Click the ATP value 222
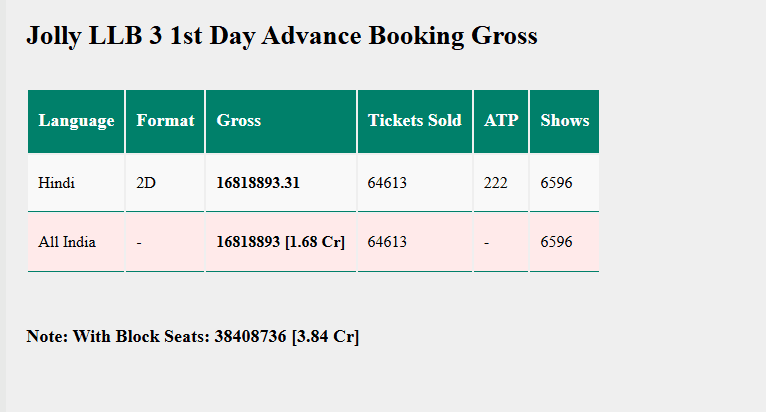Image resolution: width=766 pixels, height=412 pixels. point(496,183)
